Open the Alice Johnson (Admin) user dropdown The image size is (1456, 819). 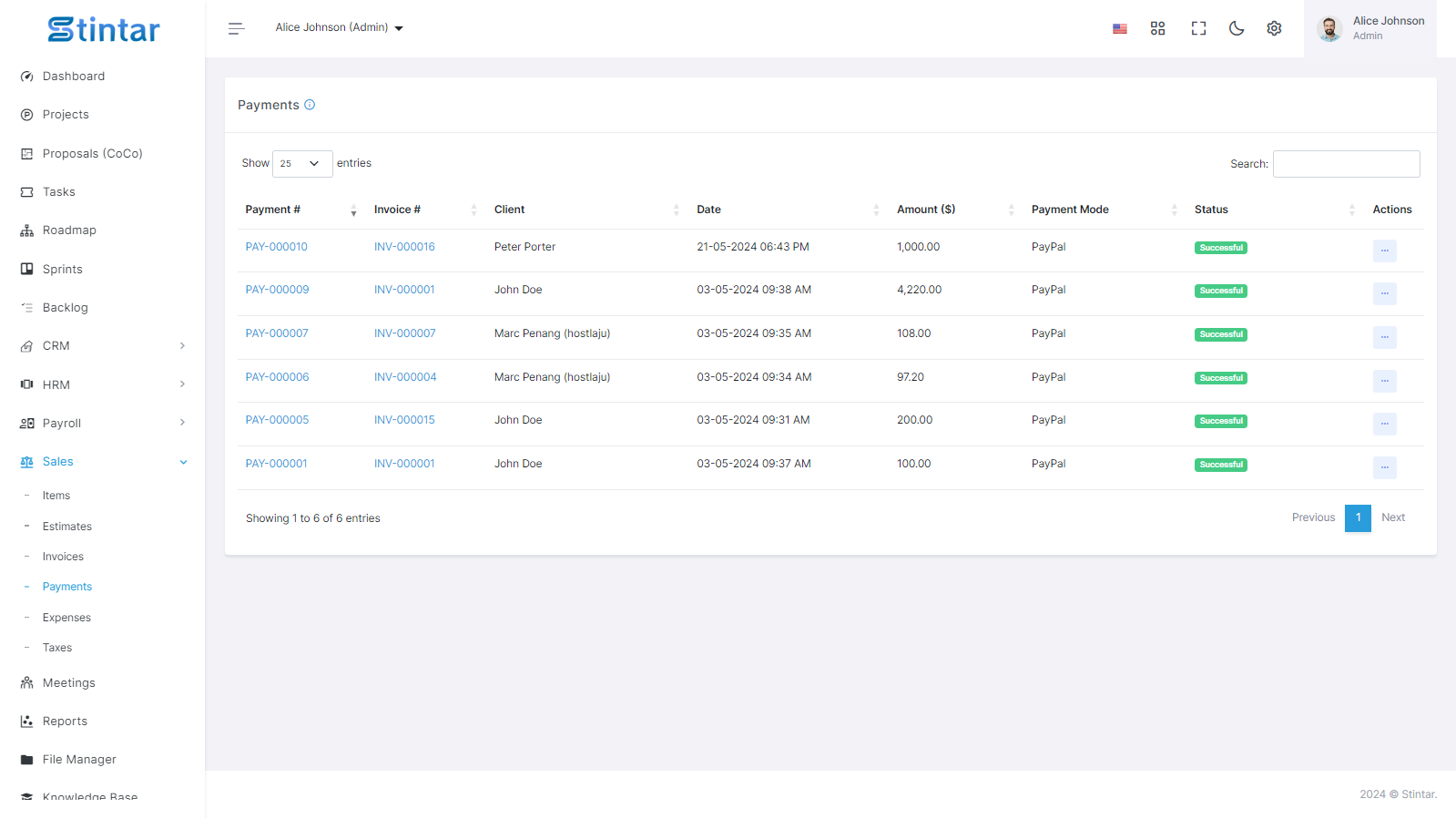coord(339,28)
